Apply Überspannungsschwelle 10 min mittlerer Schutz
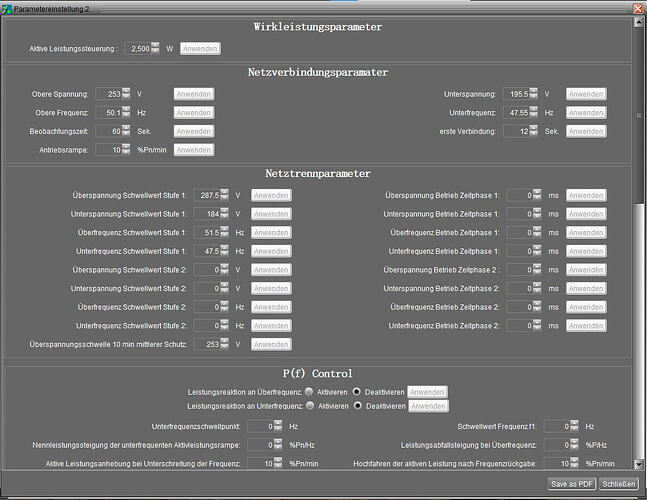The height and width of the screenshot is (500, 647). [271, 344]
